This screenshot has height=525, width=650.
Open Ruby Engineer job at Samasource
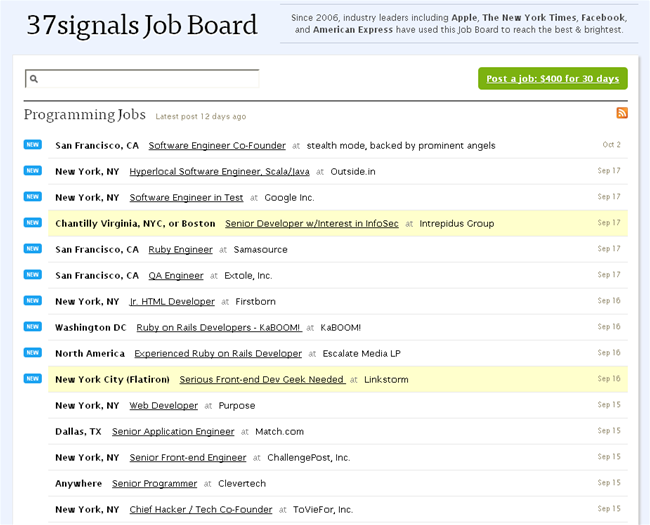click(x=180, y=250)
